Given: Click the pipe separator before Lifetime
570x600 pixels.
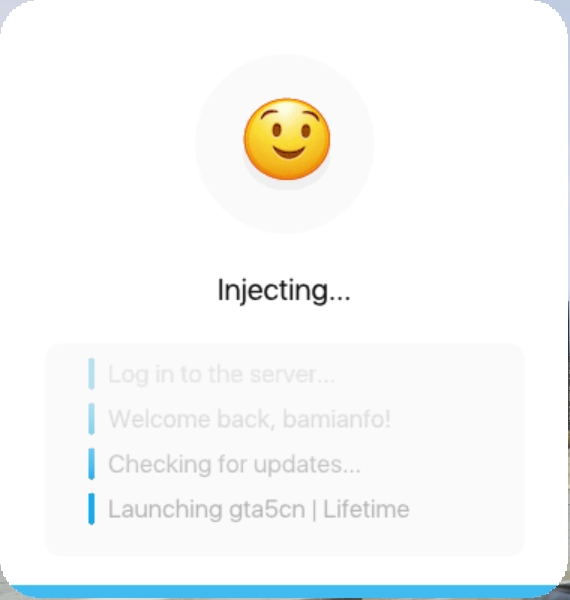Looking at the screenshot, I should [314, 510].
